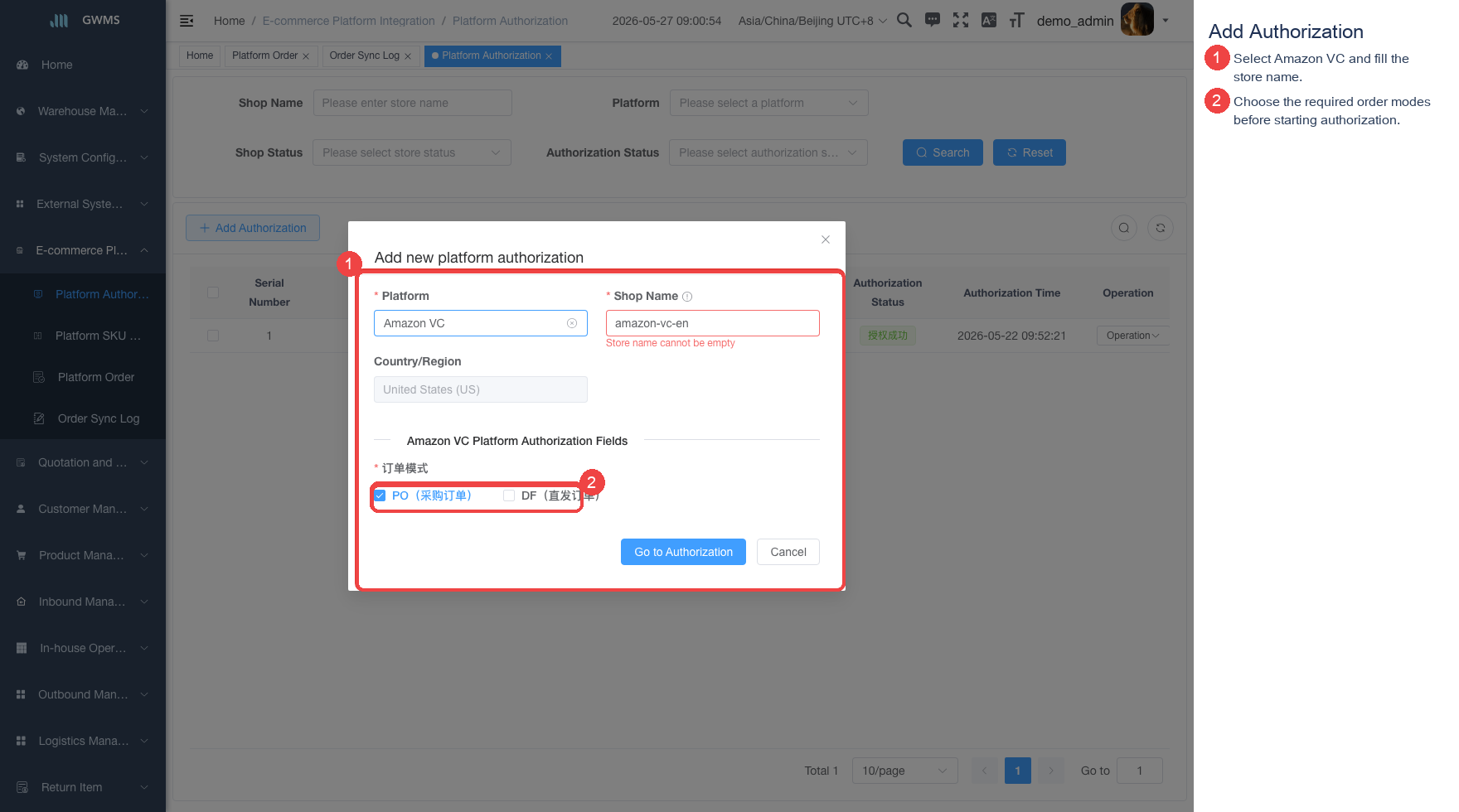Viewport: 1459px width, 812px height.
Task: Close the Platform Authorization tab
Action: pyautogui.click(x=549, y=56)
